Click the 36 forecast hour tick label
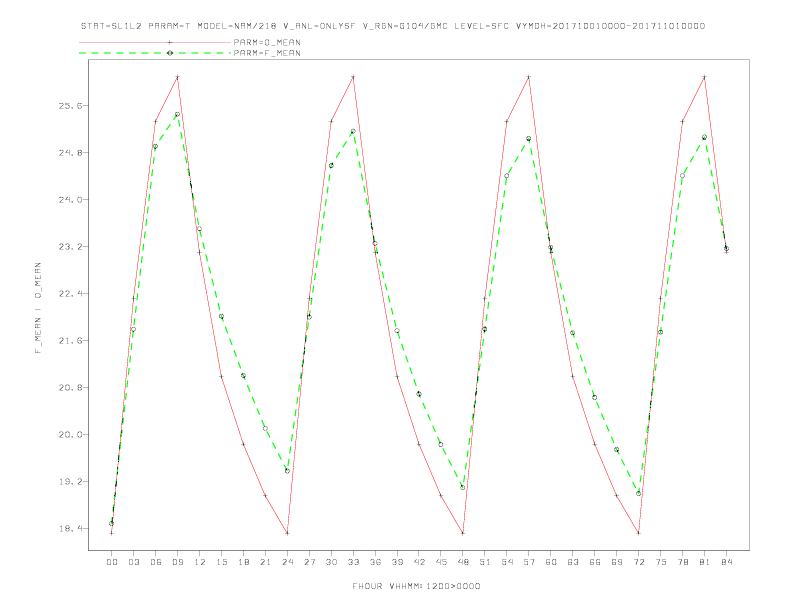Image resolution: width=792 pixels, height=612 pixels. [x=375, y=562]
